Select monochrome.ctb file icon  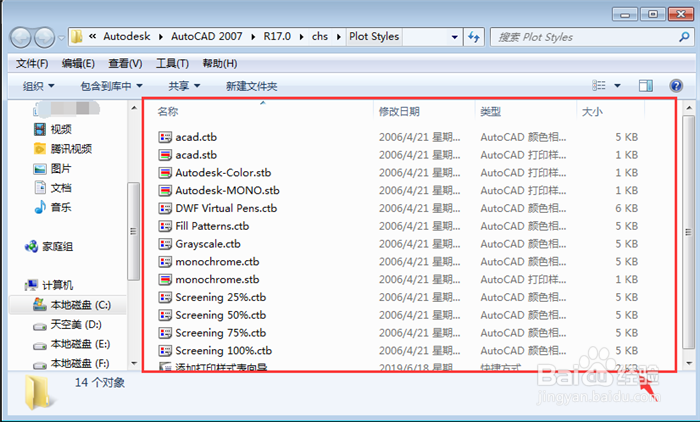click(x=165, y=262)
